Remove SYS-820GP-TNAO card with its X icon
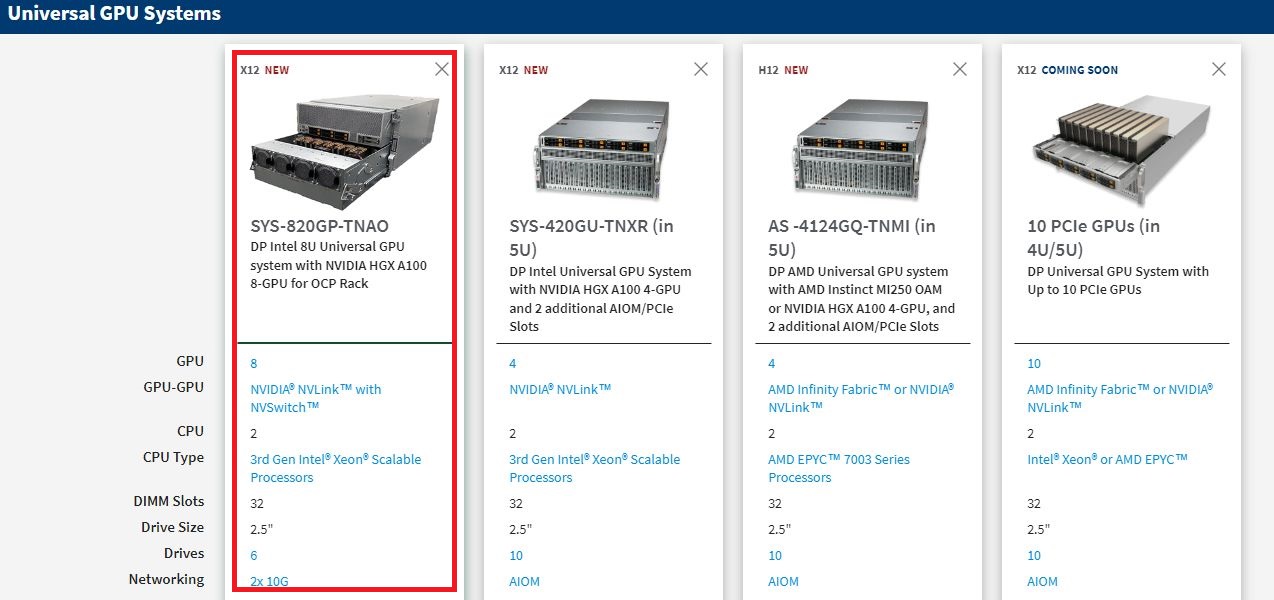Viewport: 1274px width, 600px height. [x=442, y=69]
